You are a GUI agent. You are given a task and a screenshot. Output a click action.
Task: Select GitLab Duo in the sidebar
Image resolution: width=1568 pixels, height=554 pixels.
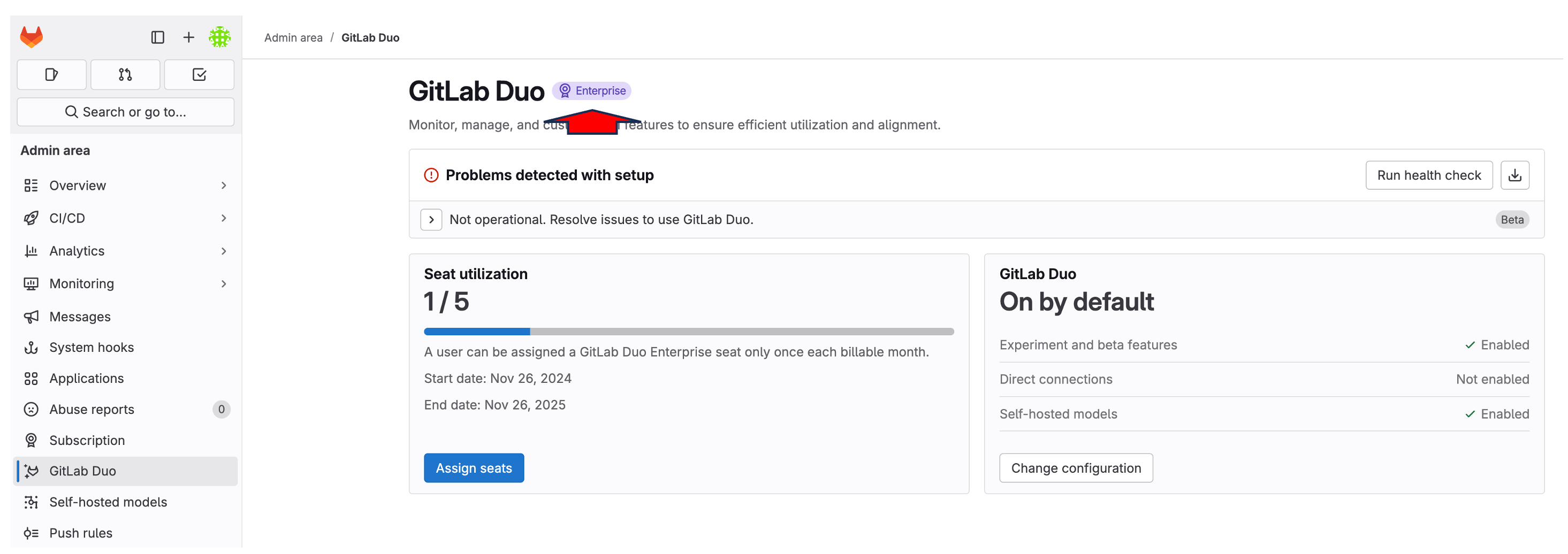coord(83,470)
